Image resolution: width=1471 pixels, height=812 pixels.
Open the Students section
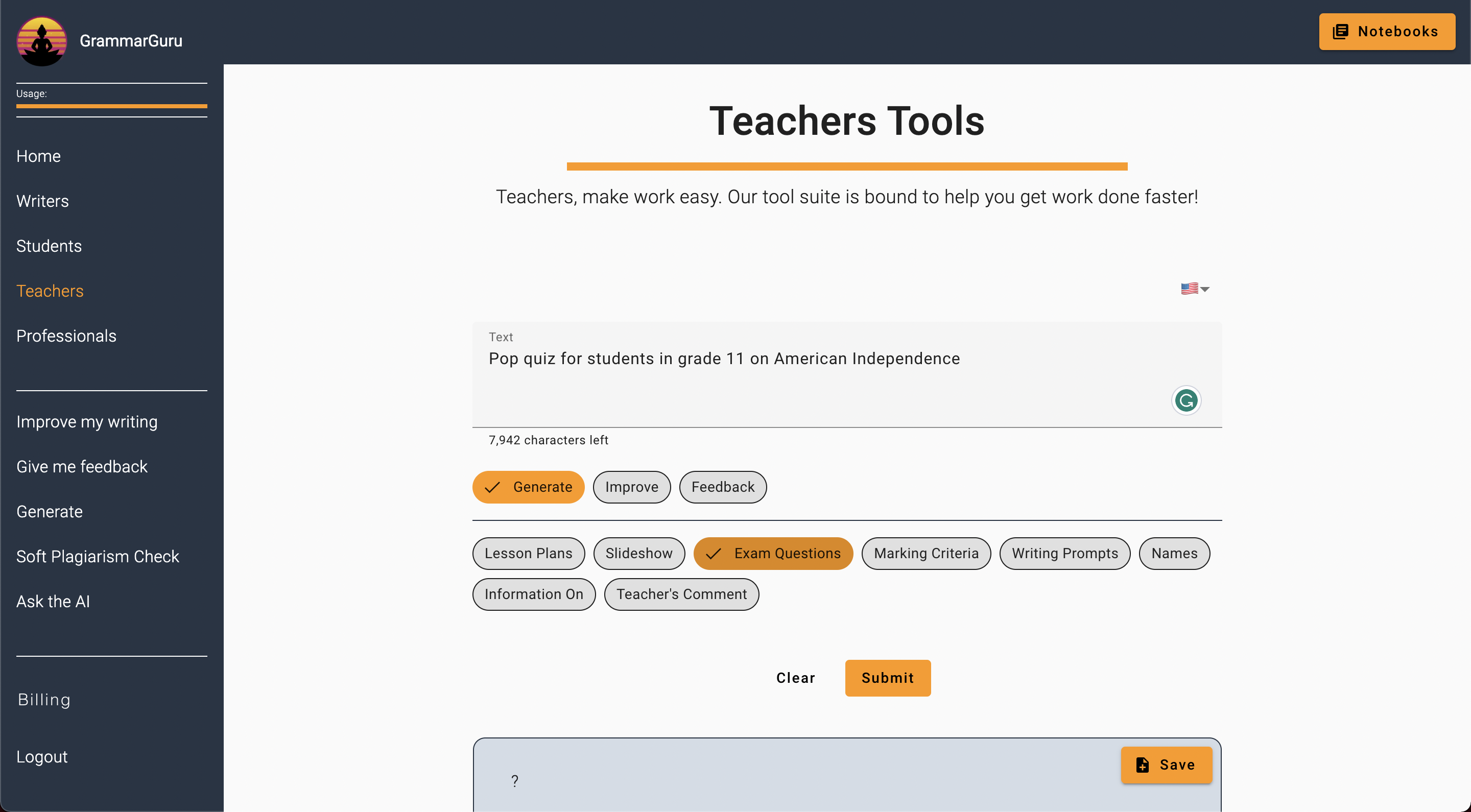point(49,246)
